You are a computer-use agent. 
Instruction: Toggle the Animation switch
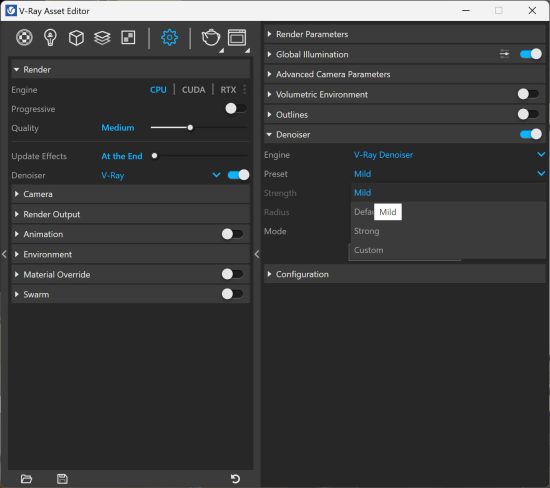click(232, 234)
